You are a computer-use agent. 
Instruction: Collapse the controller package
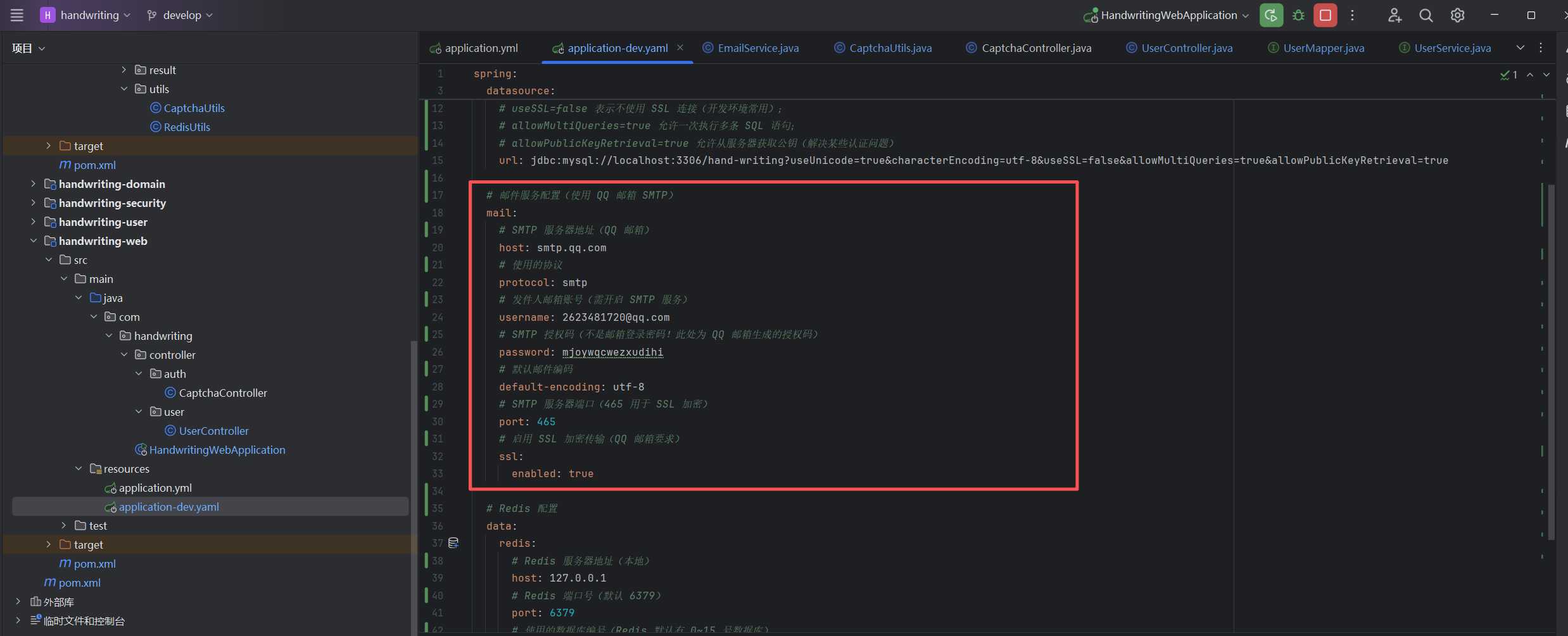124,354
